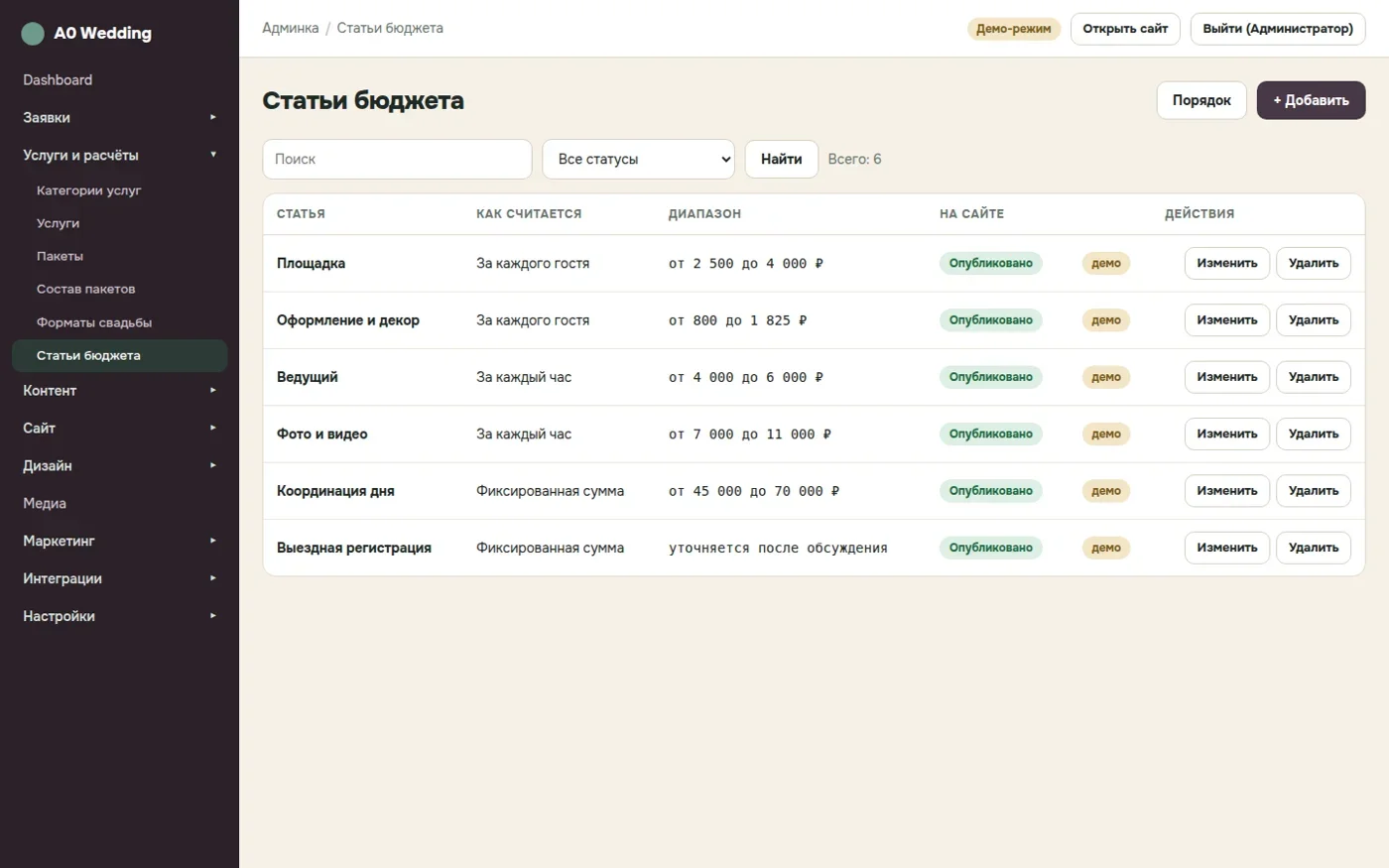This screenshot has width=1389, height=868.
Task: Expand the Маркетинг sidebar section
Action: [119, 542]
